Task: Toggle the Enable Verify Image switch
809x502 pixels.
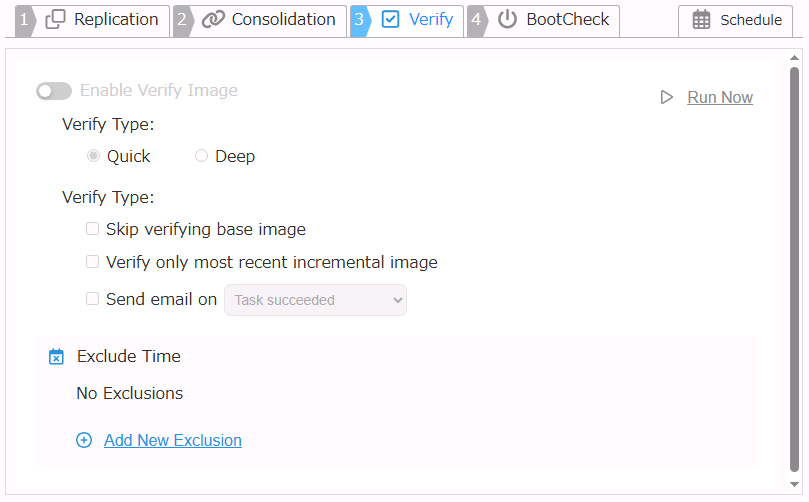Action: [54, 91]
